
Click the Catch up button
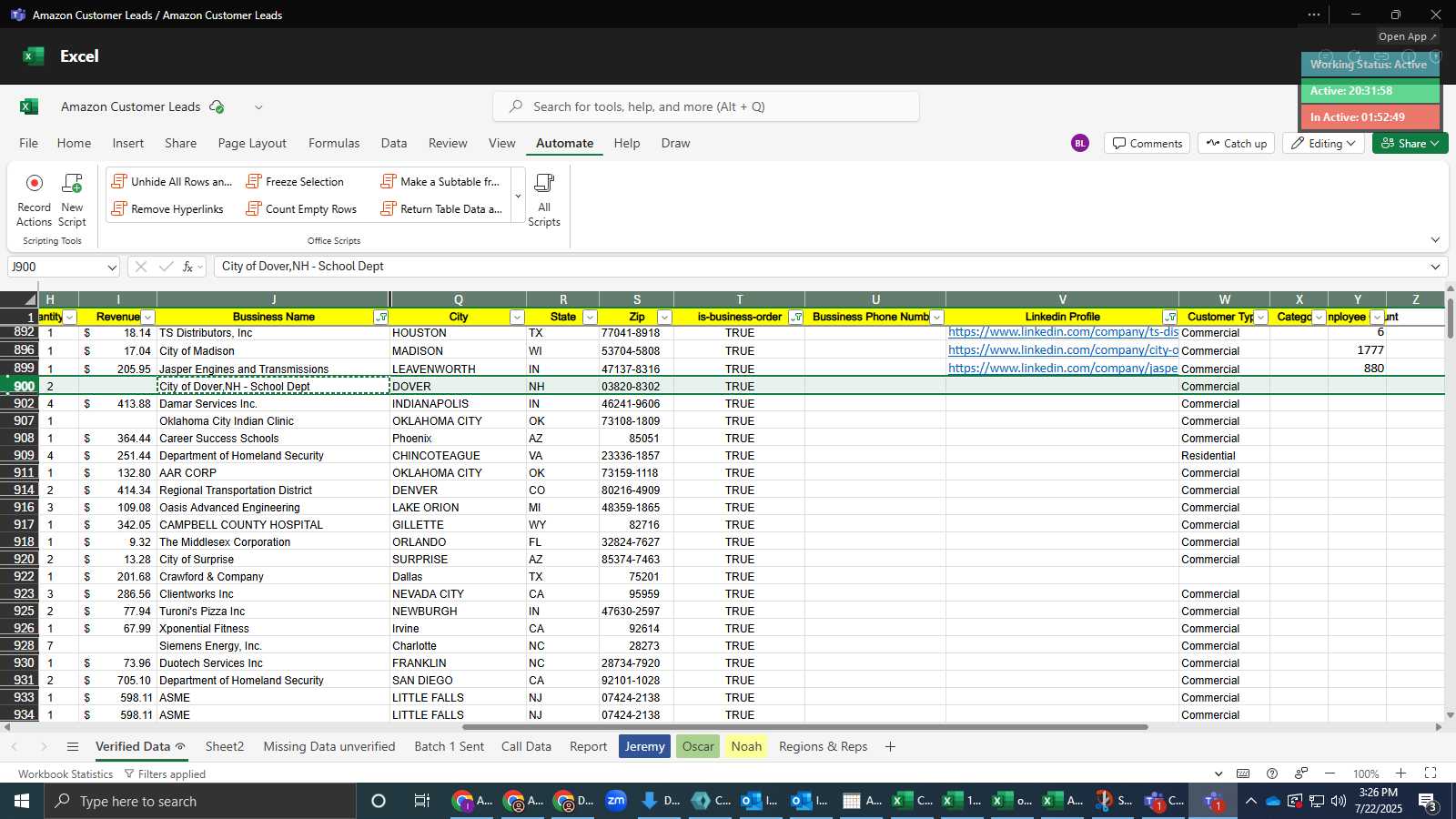tap(1237, 144)
